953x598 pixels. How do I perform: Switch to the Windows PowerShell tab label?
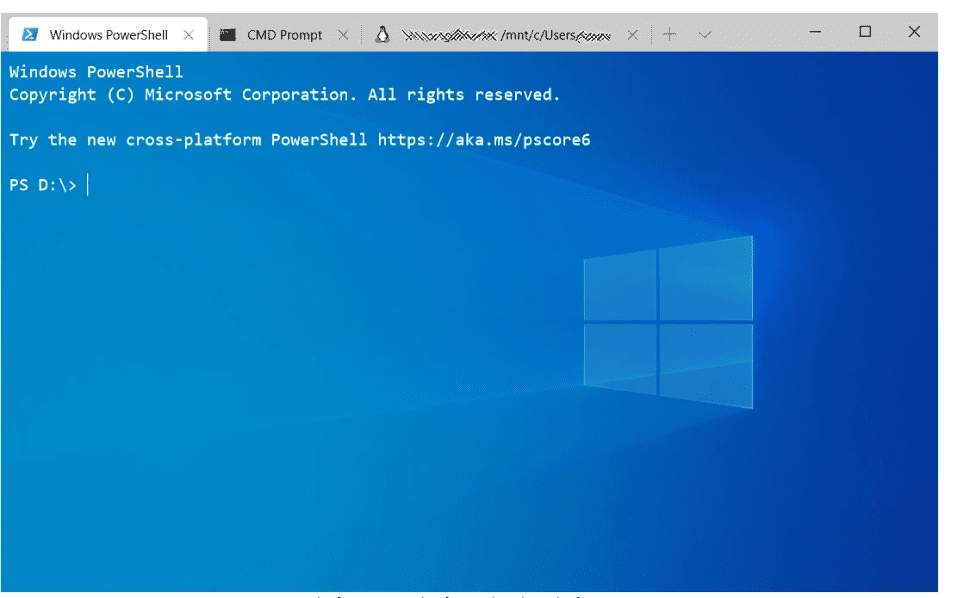tap(109, 35)
